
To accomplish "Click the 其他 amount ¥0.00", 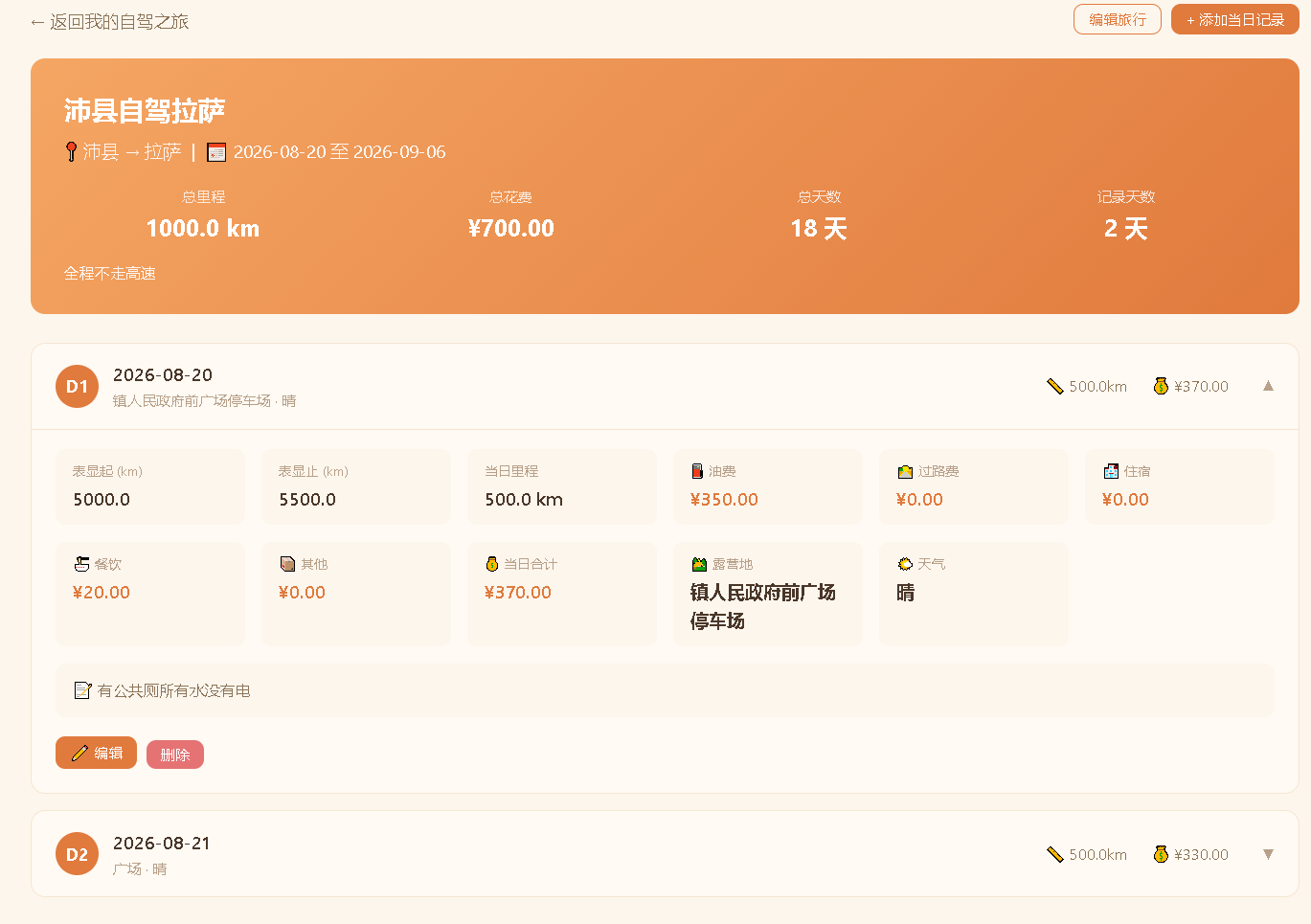I will (302, 592).
